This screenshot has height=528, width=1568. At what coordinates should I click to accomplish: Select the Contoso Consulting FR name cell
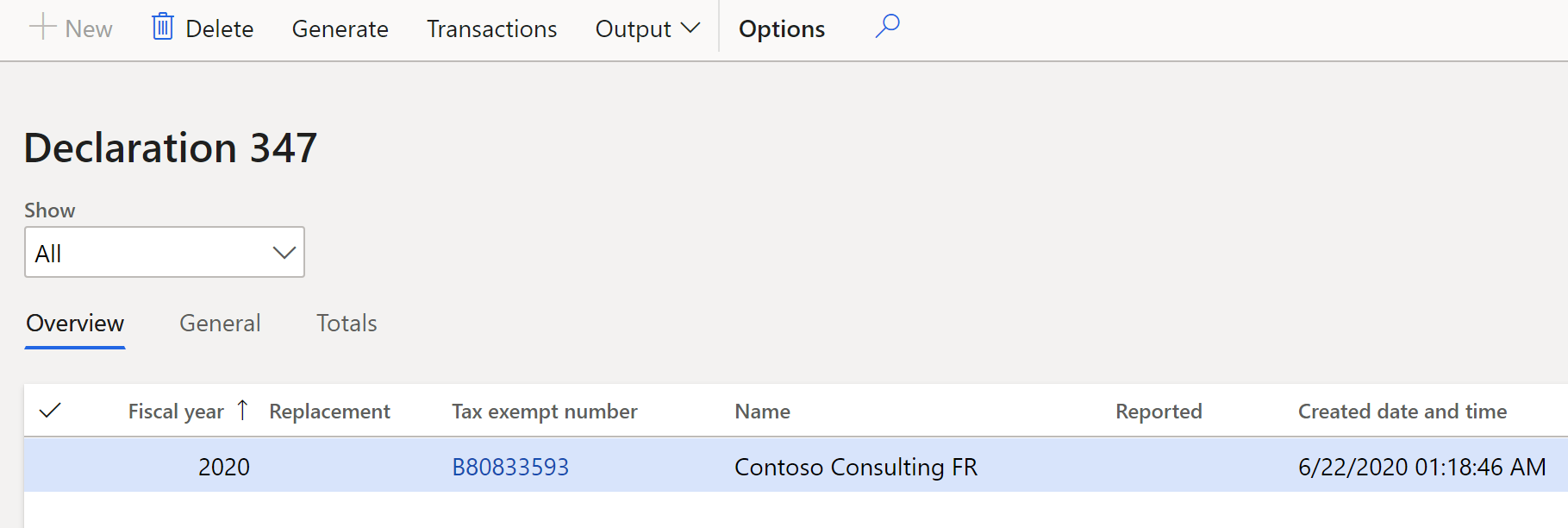856,467
